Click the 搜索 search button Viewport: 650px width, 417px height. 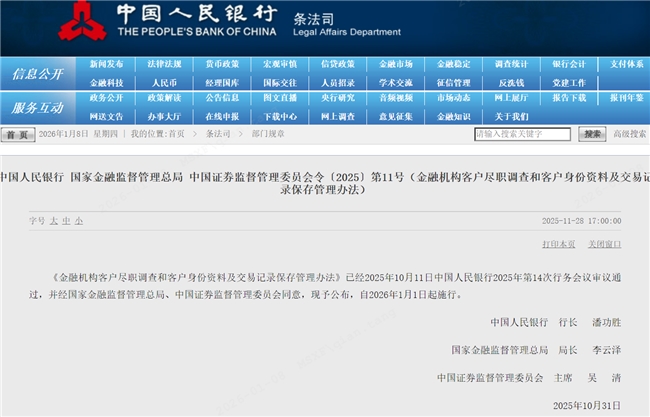(x=592, y=134)
